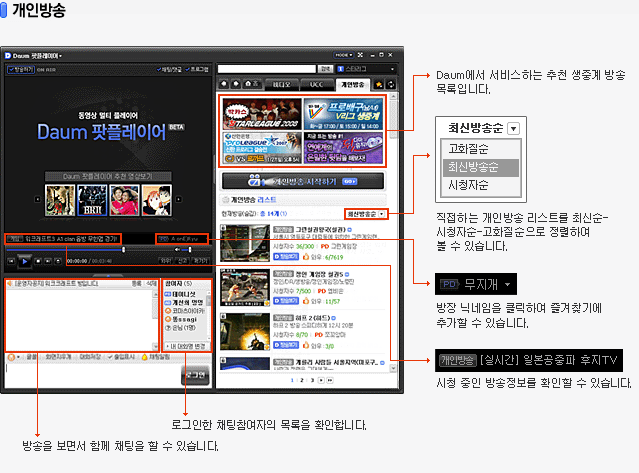
Task: Click the play button
Action: (24, 261)
